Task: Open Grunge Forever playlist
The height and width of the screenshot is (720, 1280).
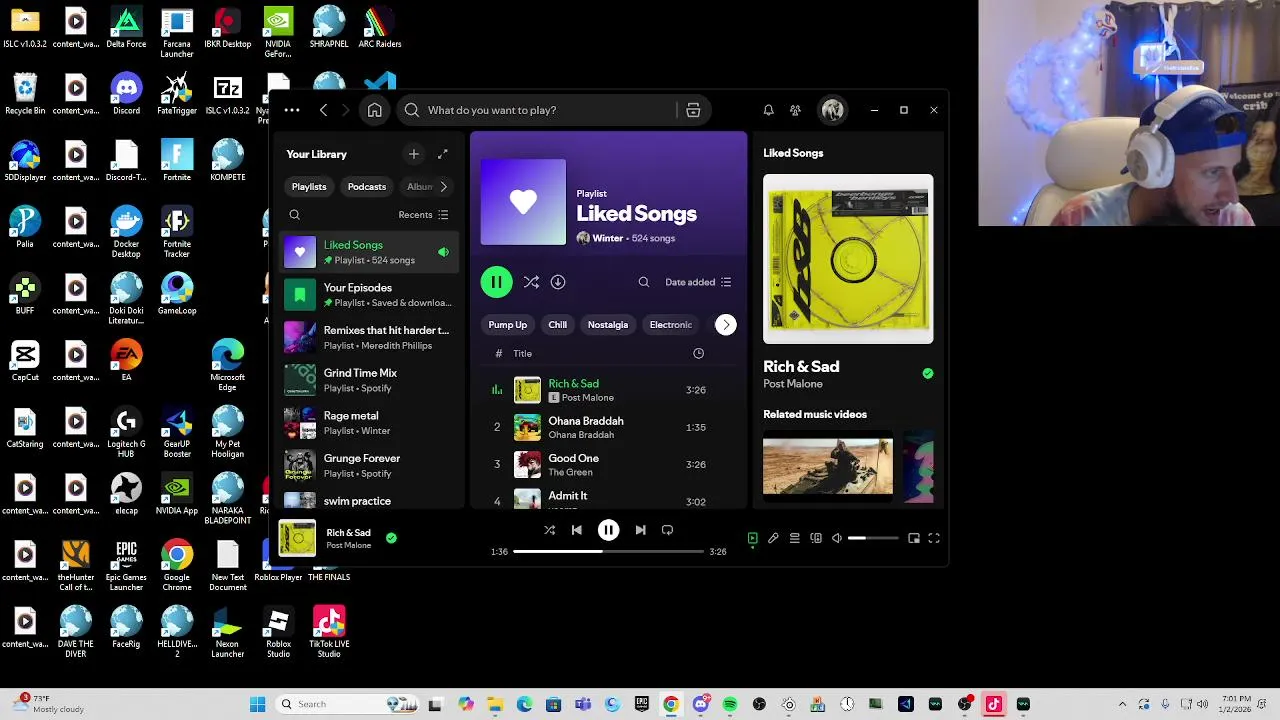Action: 369,465
